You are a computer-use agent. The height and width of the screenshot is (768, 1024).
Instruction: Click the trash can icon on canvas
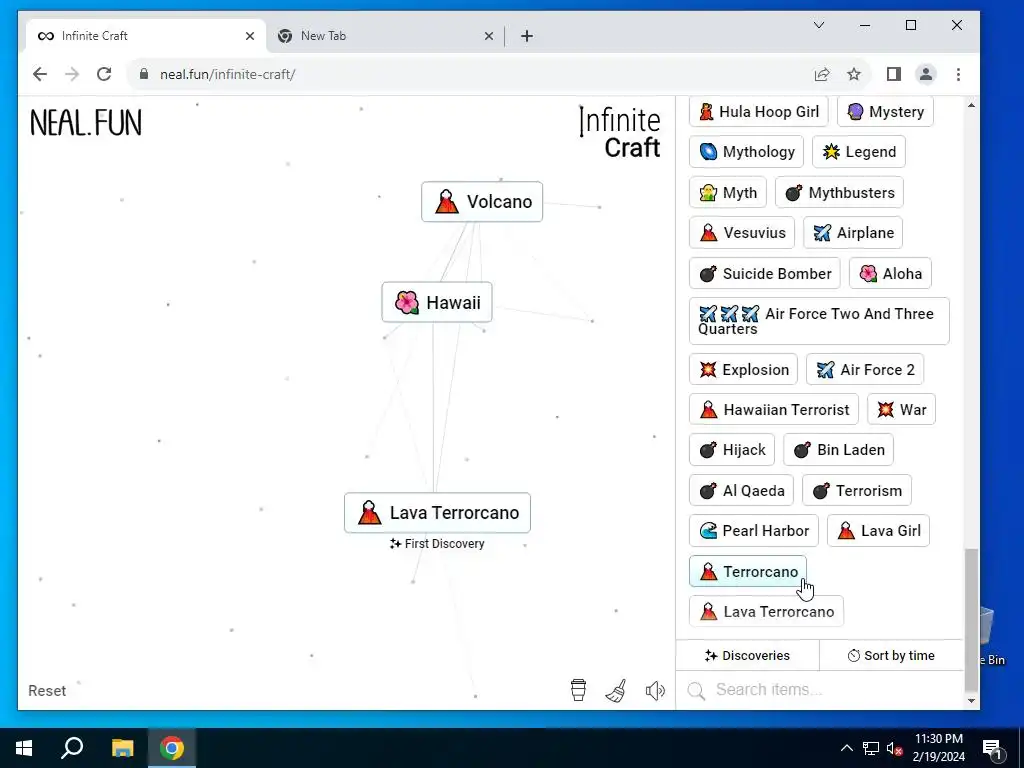[x=578, y=690]
